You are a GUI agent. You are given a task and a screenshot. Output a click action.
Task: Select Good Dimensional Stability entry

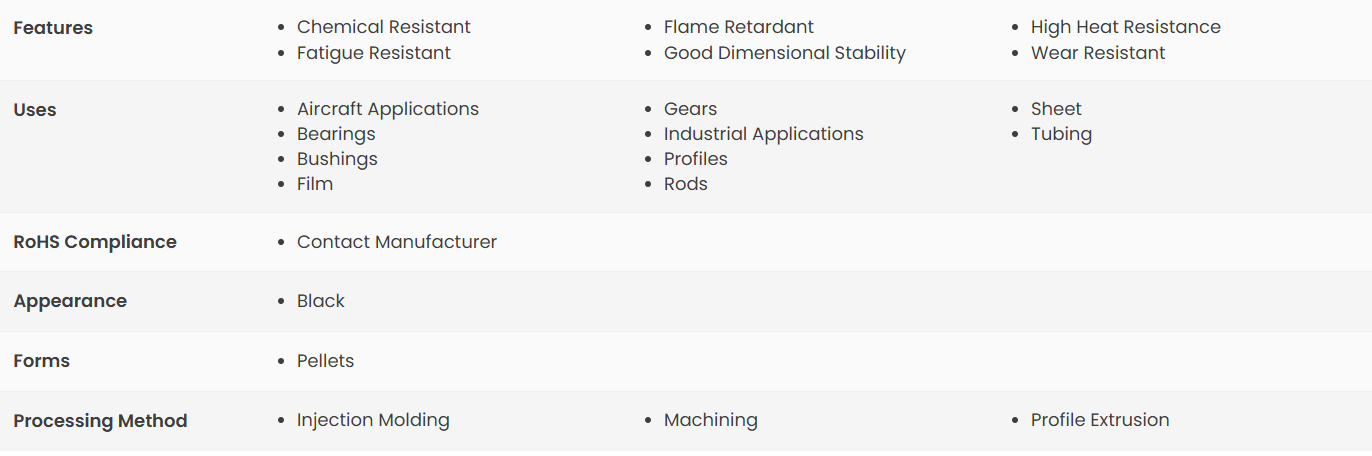tap(785, 53)
